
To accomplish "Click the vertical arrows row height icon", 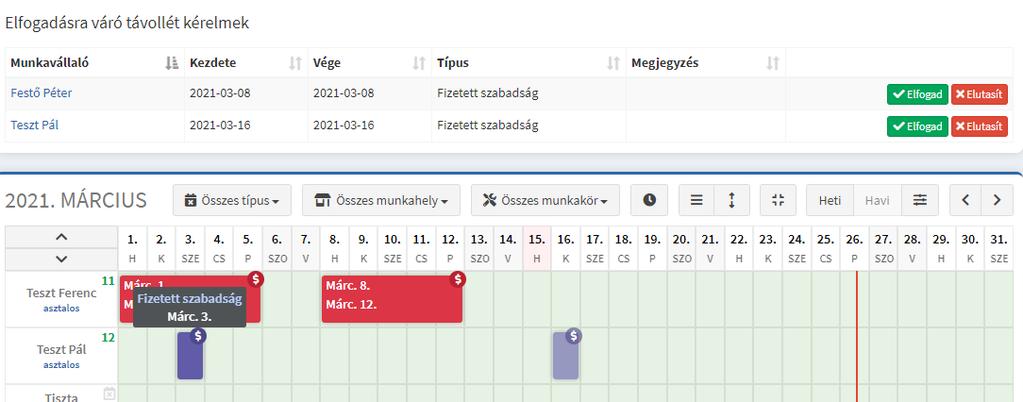I will pos(731,200).
